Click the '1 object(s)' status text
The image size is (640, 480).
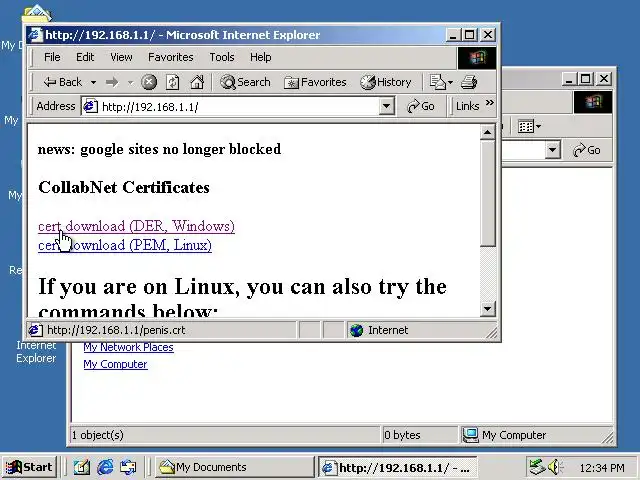tap(98, 435)
